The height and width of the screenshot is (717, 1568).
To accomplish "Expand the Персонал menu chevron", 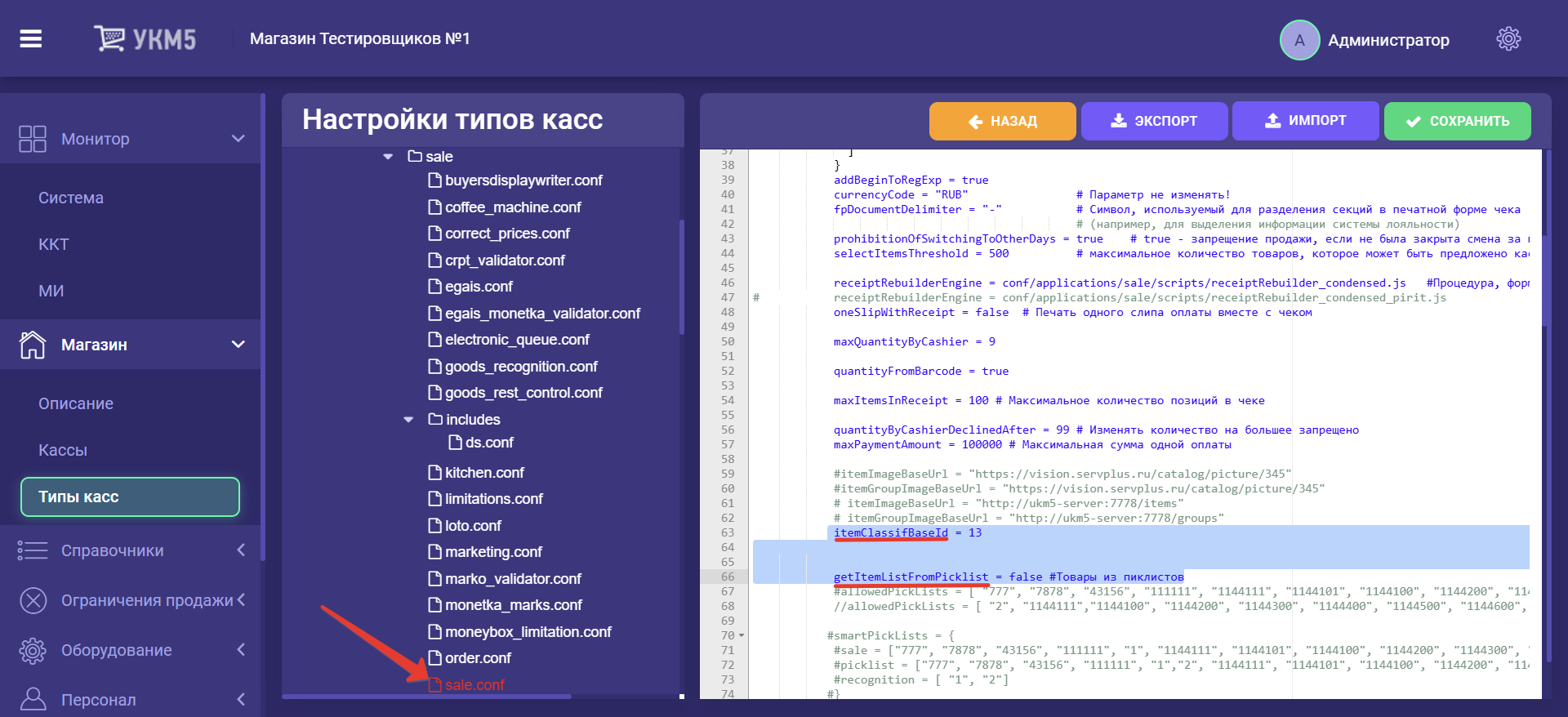I will [241, 699].
